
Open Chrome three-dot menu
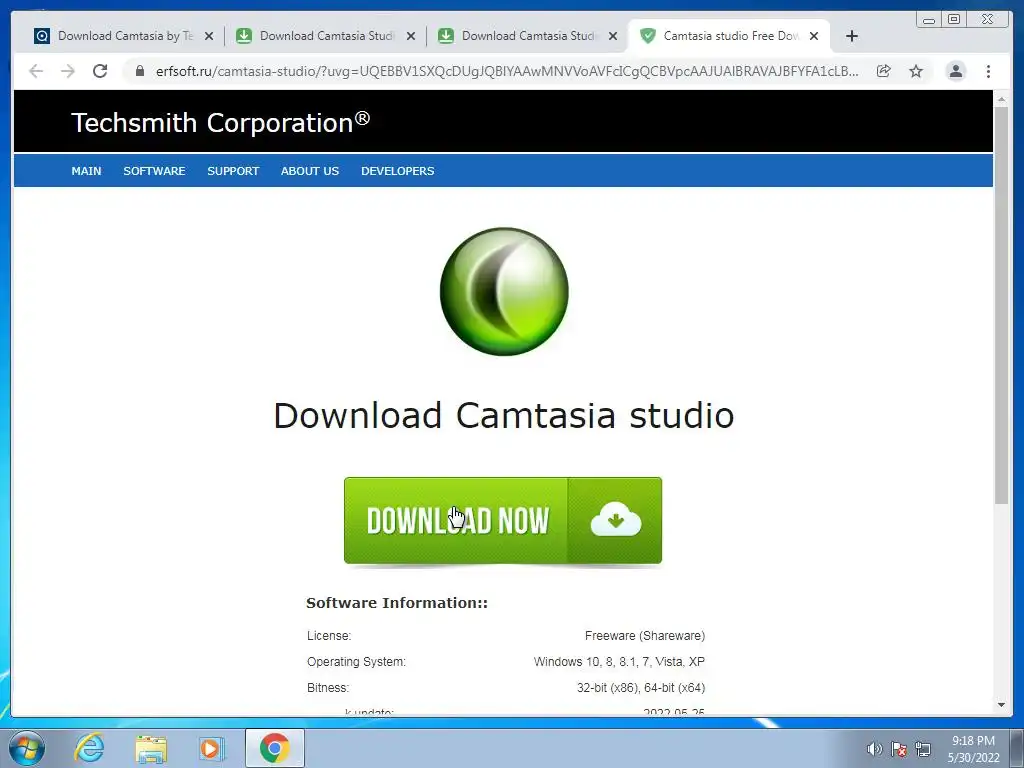coord(988,71)
